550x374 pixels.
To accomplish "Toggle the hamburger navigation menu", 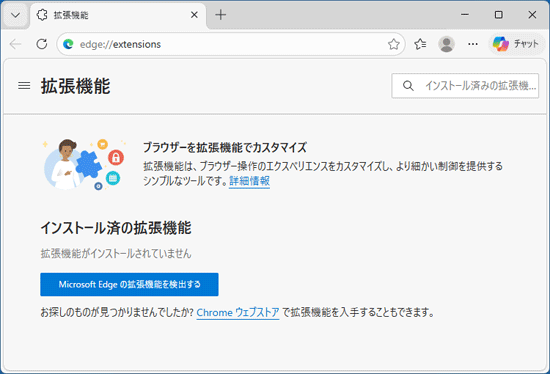I will [24, 86].
